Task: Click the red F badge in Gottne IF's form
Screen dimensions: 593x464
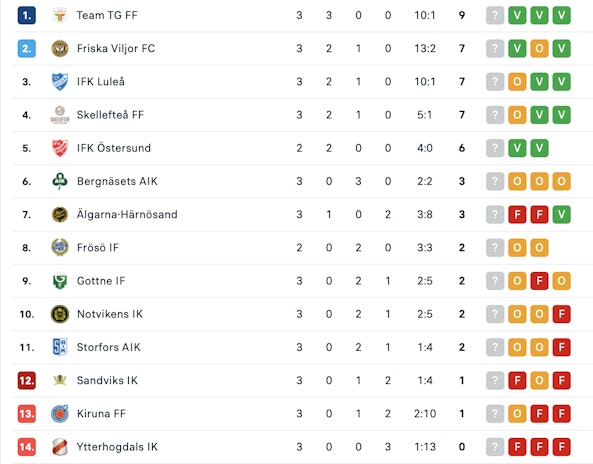Action: point(539,281)
